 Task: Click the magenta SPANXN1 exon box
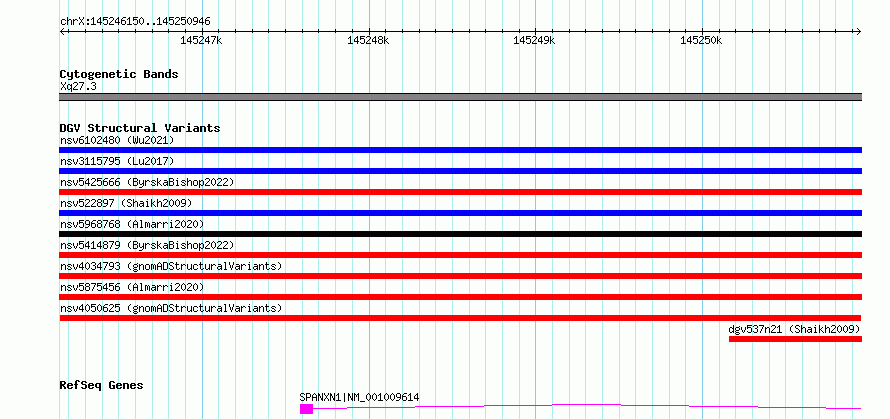click(x=307, y=409)
